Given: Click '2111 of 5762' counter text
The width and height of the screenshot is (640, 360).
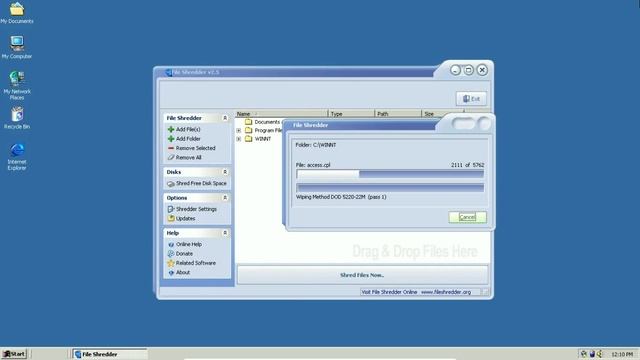Looking at the screenshot, I should (467, 165).
